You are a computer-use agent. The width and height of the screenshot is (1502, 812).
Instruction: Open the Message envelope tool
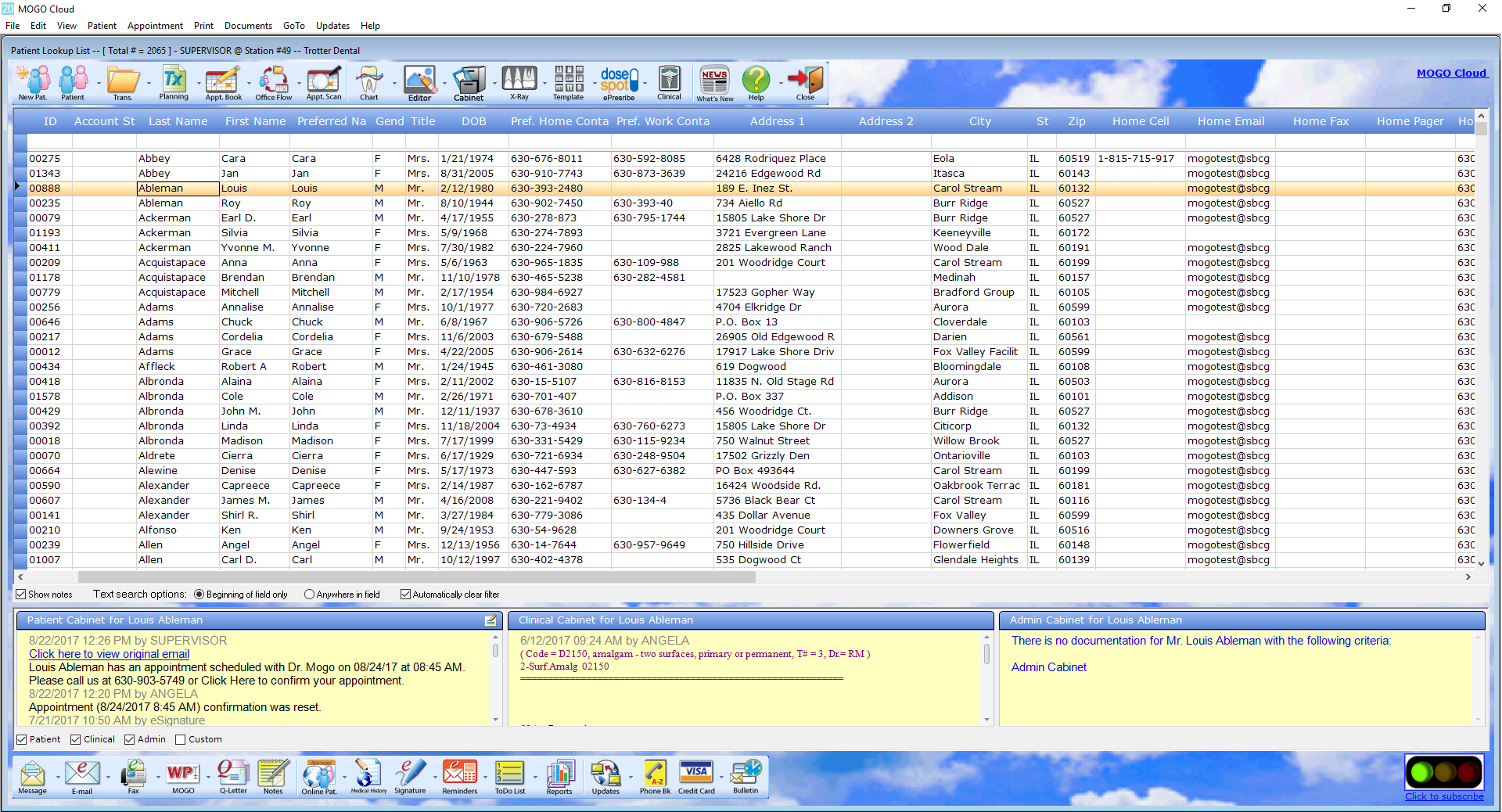(x=32, y=777)
